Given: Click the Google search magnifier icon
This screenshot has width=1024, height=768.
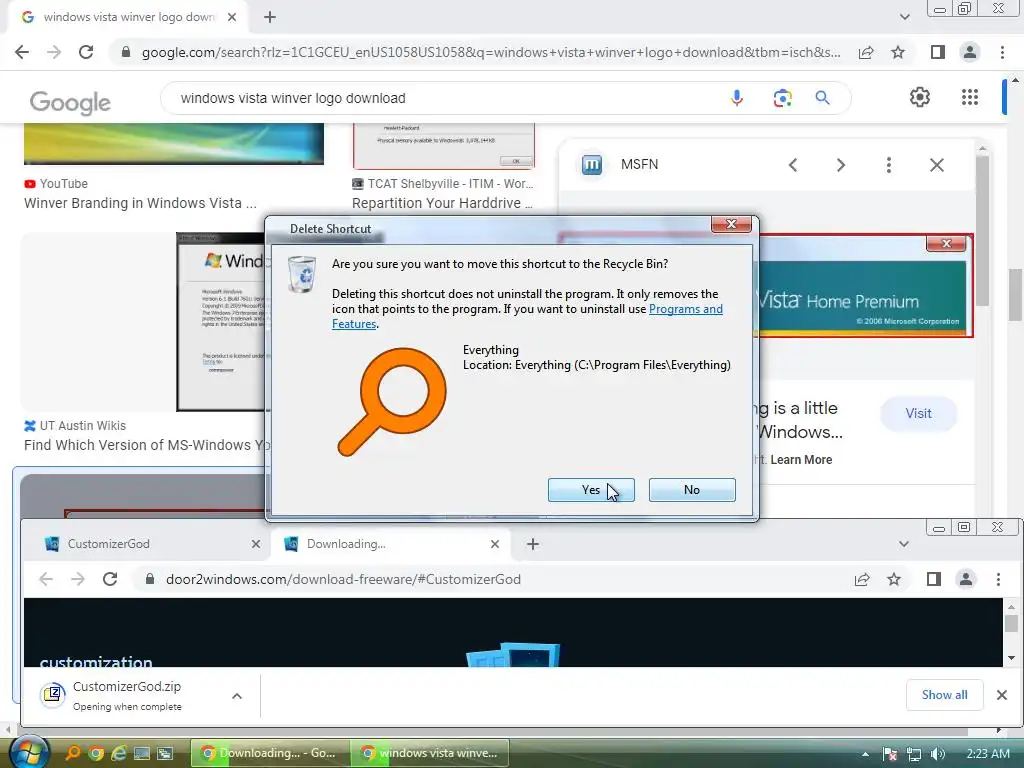Looking at the screenshot, I should [x=822, y=98].
